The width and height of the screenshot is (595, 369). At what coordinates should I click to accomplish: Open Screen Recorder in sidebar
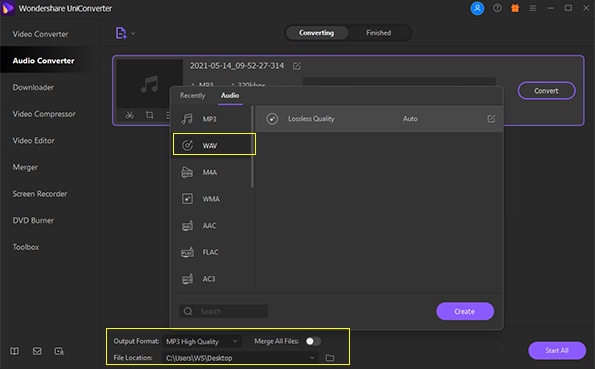pyautogui.click(x=39, y=194)
